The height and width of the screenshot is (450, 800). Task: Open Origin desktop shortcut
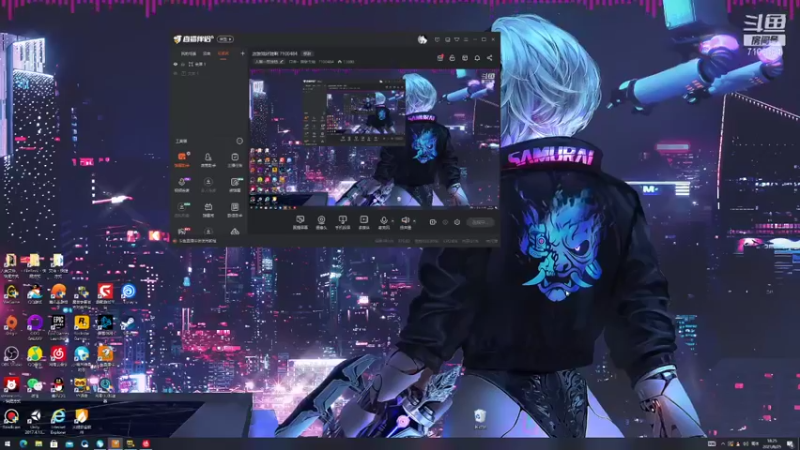[11, 324]
